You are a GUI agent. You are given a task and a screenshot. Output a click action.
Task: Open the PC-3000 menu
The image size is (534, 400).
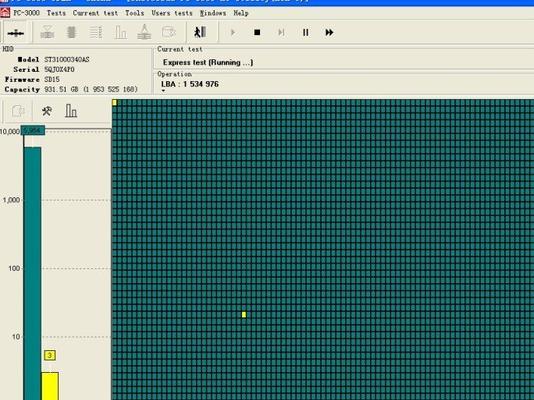pos(27,13)
